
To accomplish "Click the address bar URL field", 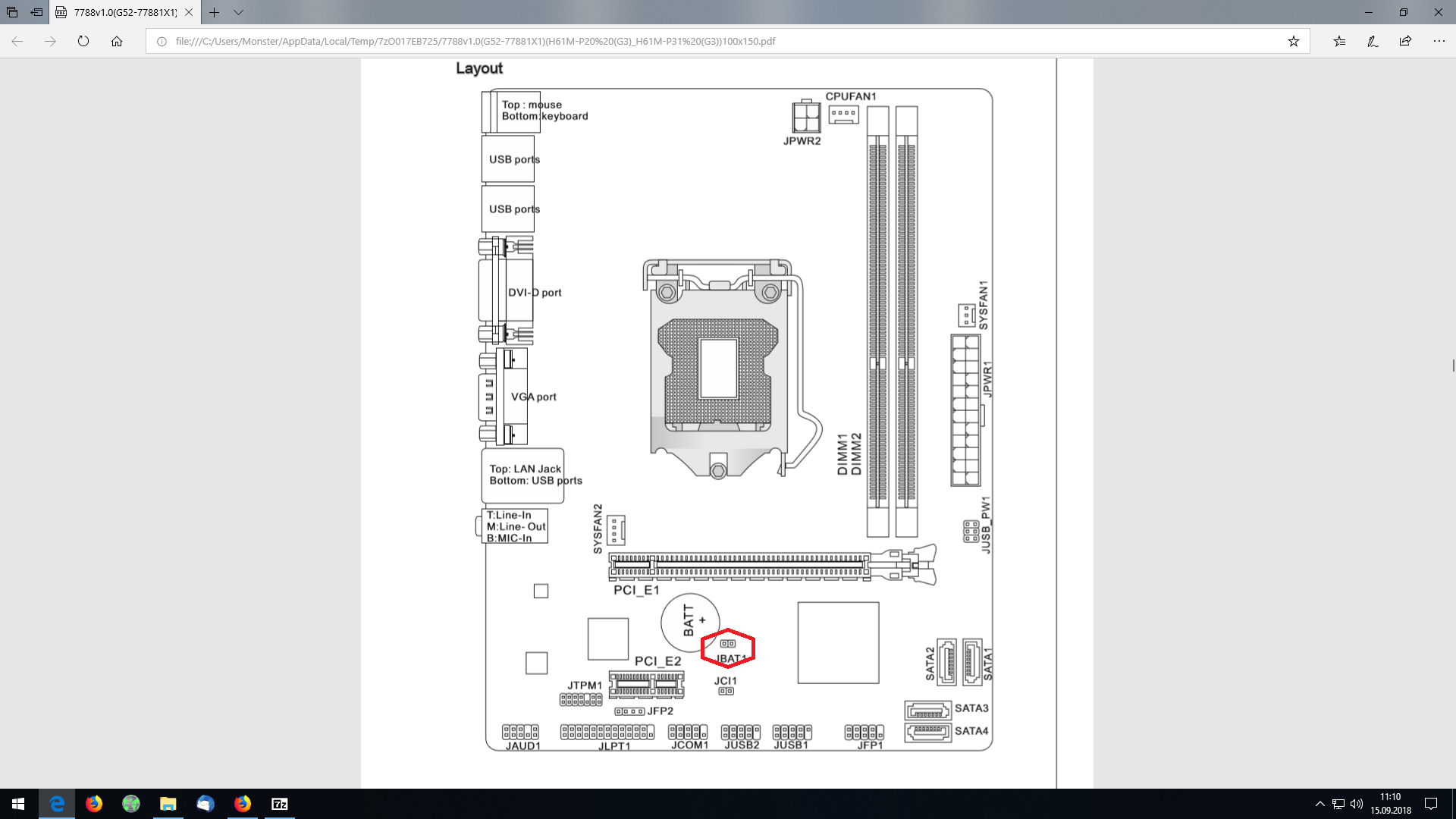I will pyautogui.click(x=682, y=42).
